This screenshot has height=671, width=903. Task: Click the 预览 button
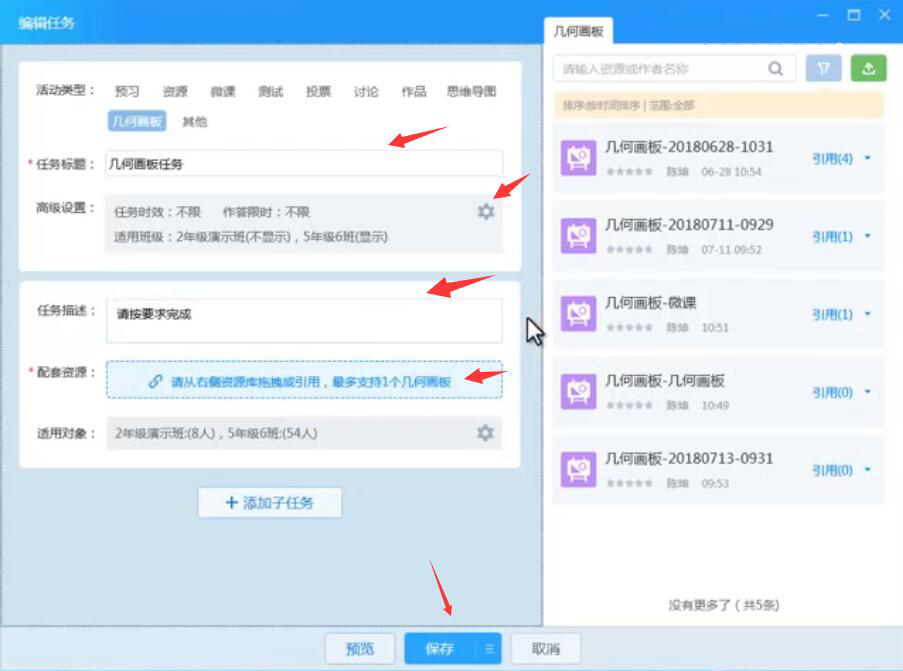click(x=360, y=648)
